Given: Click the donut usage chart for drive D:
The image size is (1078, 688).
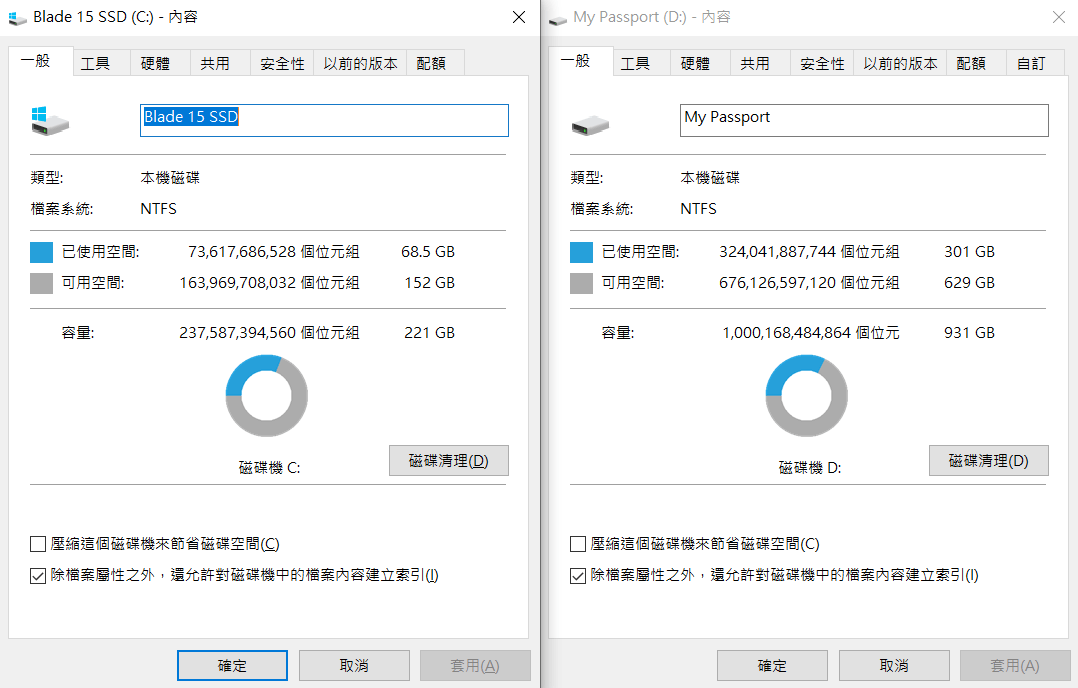Looking at the screenshot, I should pos(806,396).
